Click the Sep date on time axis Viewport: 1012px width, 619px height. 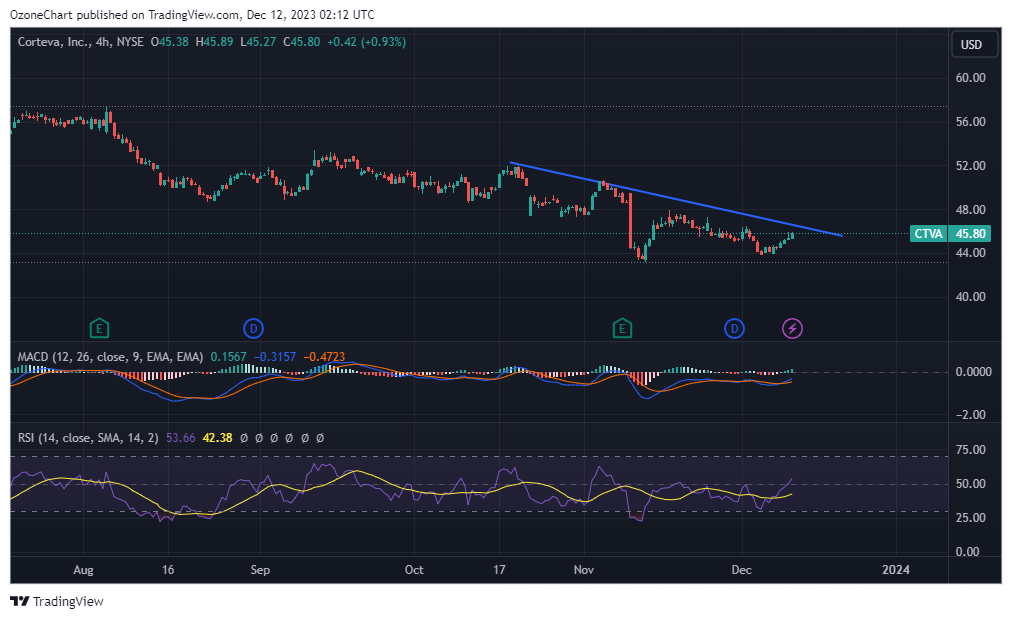tap(260, 570)
